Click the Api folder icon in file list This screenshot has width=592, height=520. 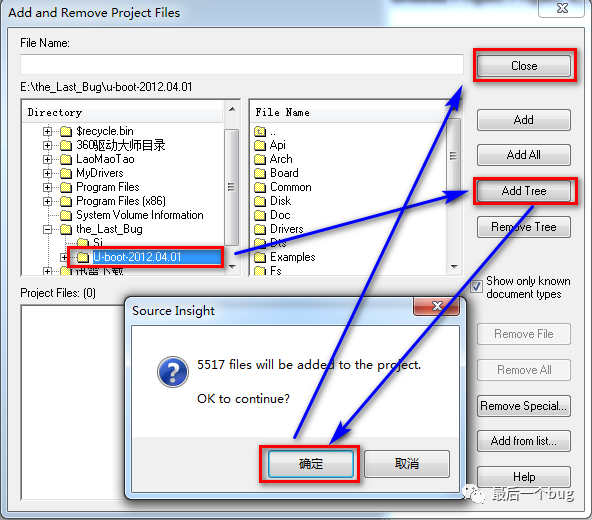[x=260, y=145]
